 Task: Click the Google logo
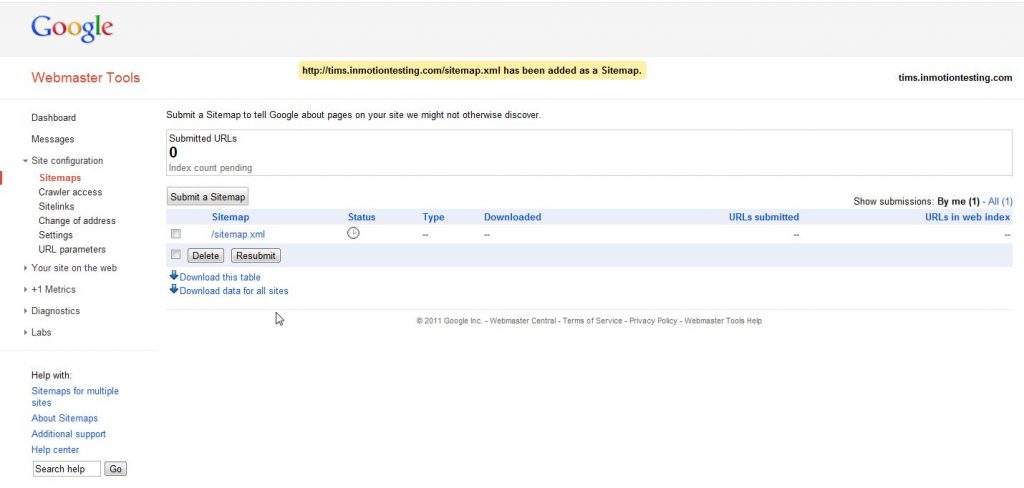pos(72,28)
